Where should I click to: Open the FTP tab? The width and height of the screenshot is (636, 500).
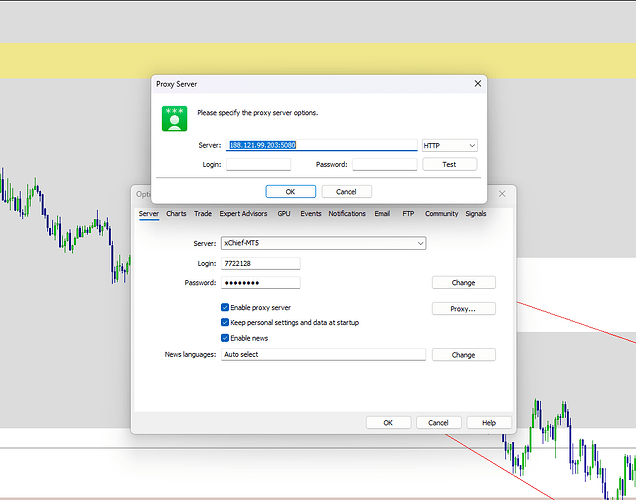408,214
